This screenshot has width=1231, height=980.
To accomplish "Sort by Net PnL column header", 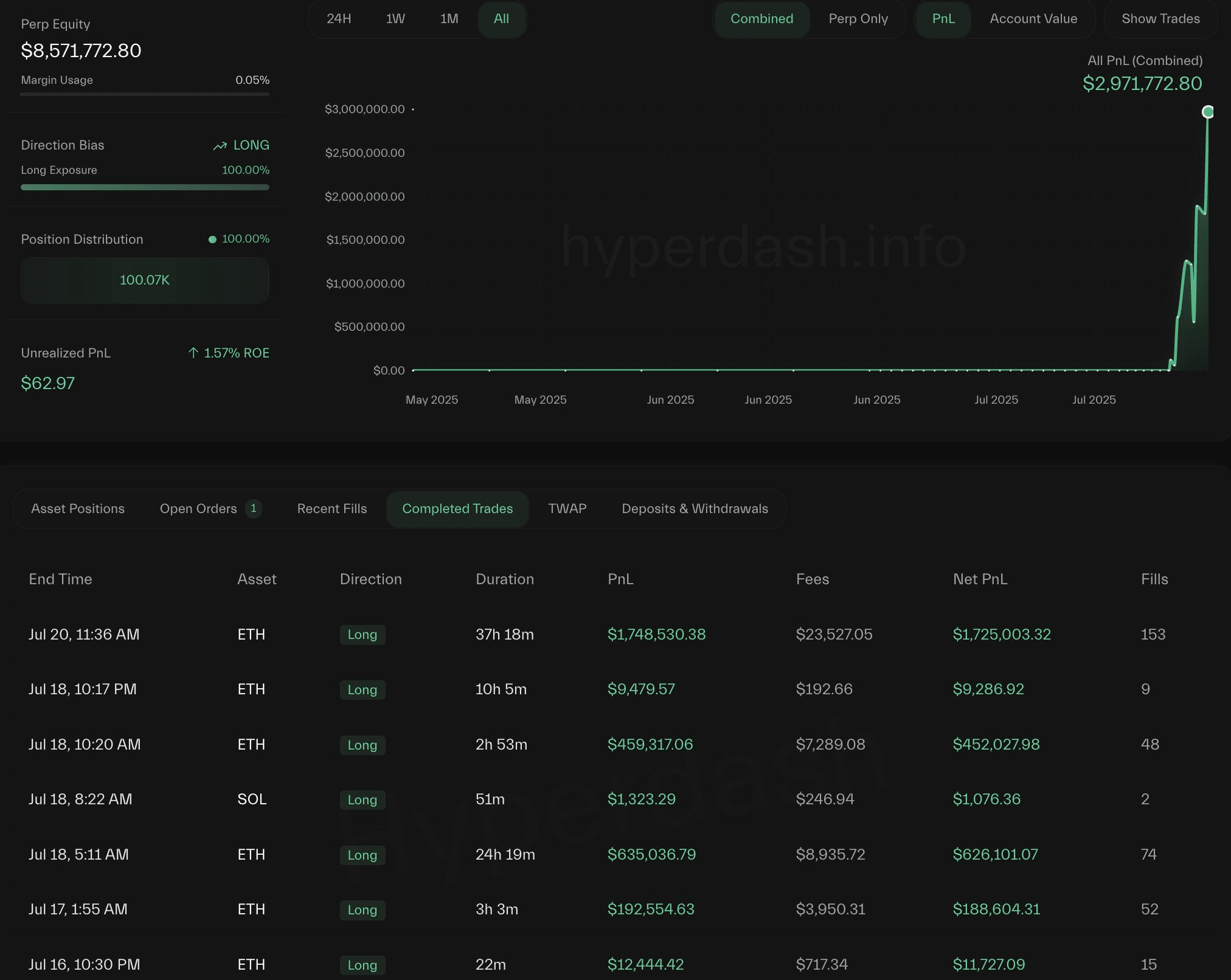I will (x=980, y=579).
